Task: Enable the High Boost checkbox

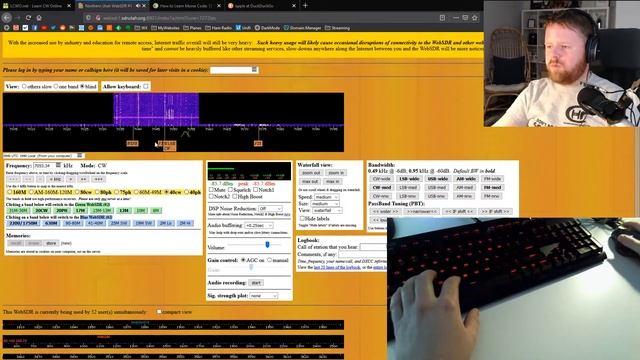Action: [x=235, y=196]
